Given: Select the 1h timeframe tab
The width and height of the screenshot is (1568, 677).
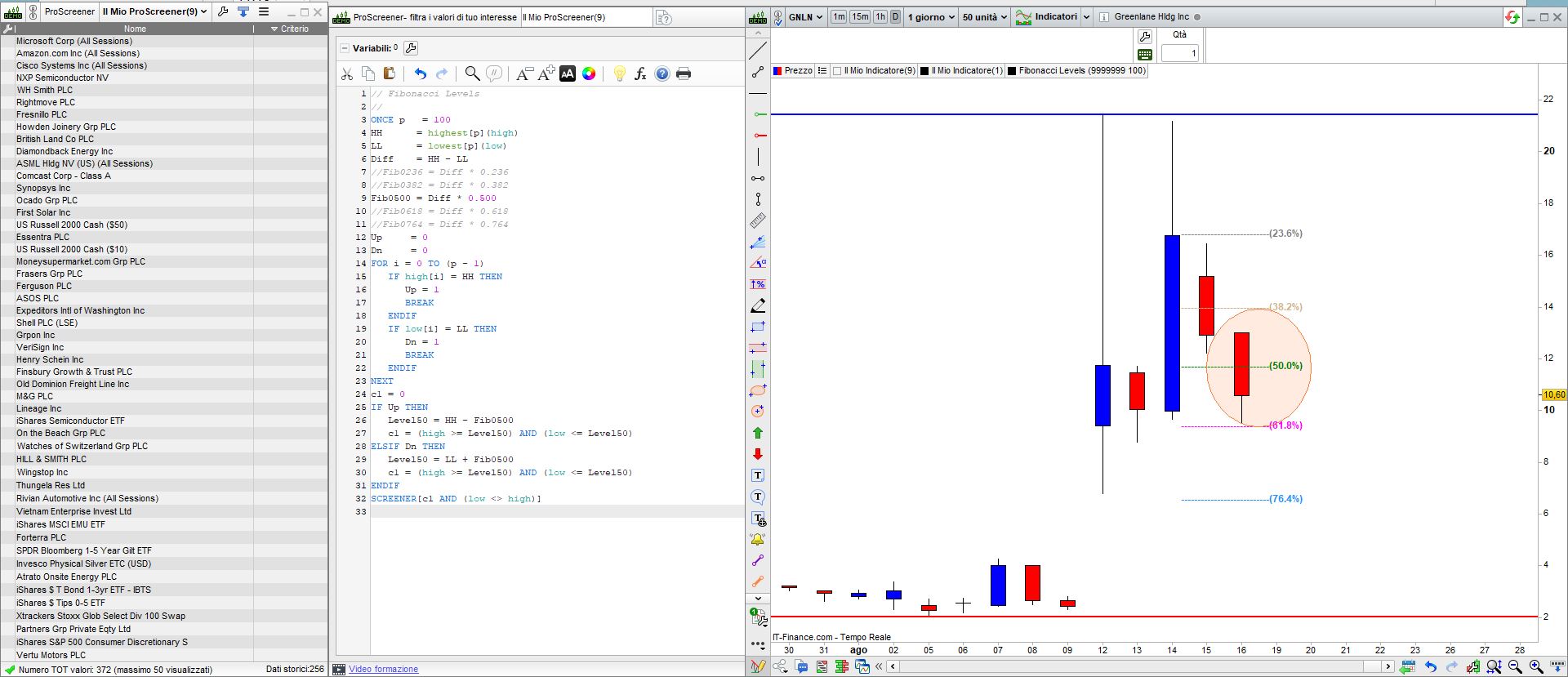Looking at the screenshot, I should point(880,17).
